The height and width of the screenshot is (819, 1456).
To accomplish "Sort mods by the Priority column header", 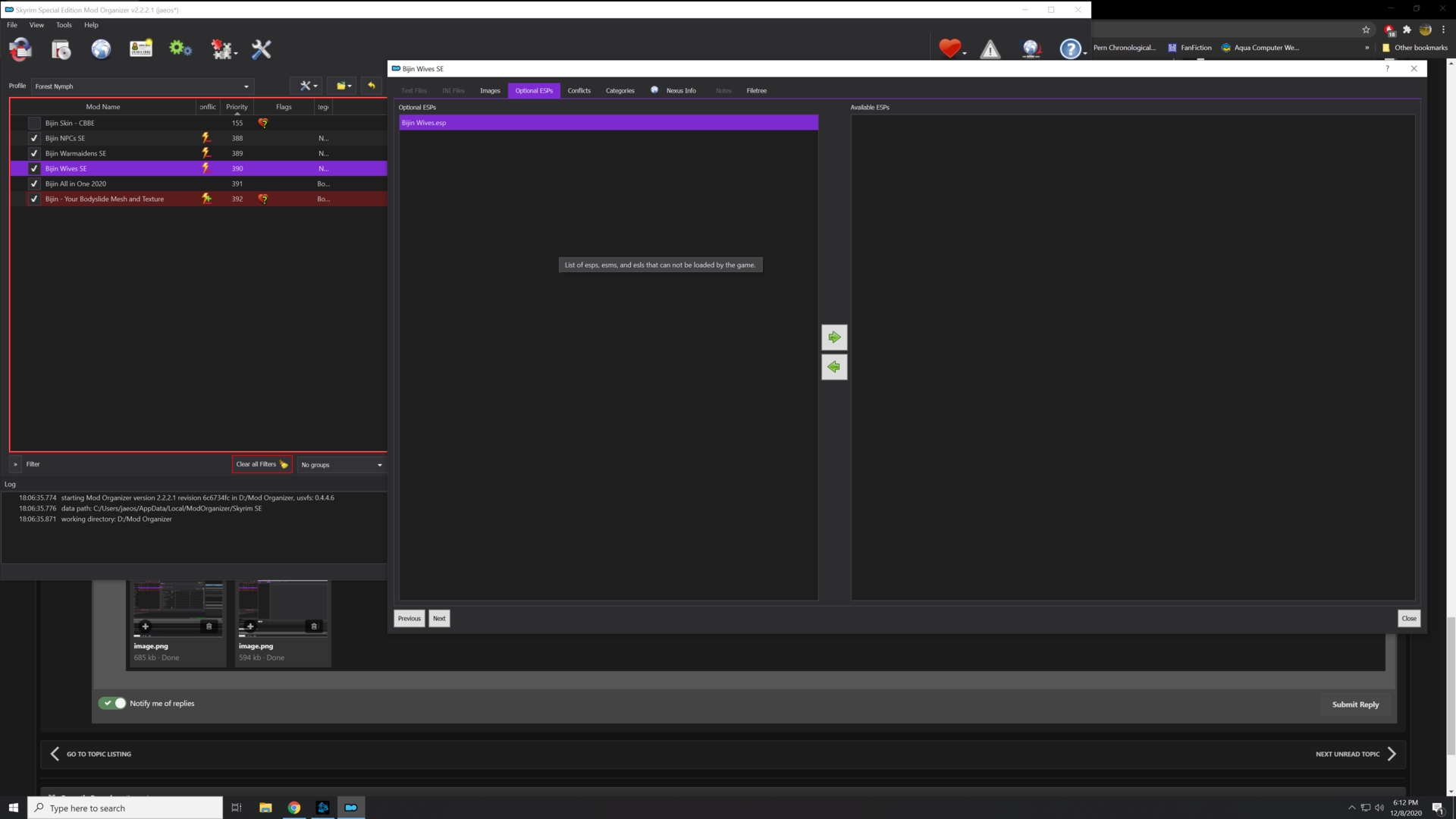I will 237,107.
